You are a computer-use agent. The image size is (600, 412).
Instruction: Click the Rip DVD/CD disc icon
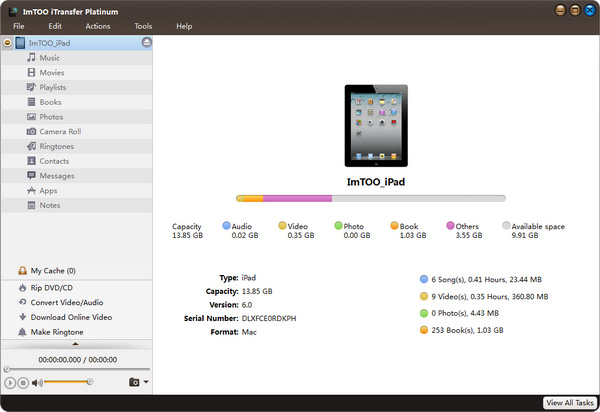pos(23,288)
